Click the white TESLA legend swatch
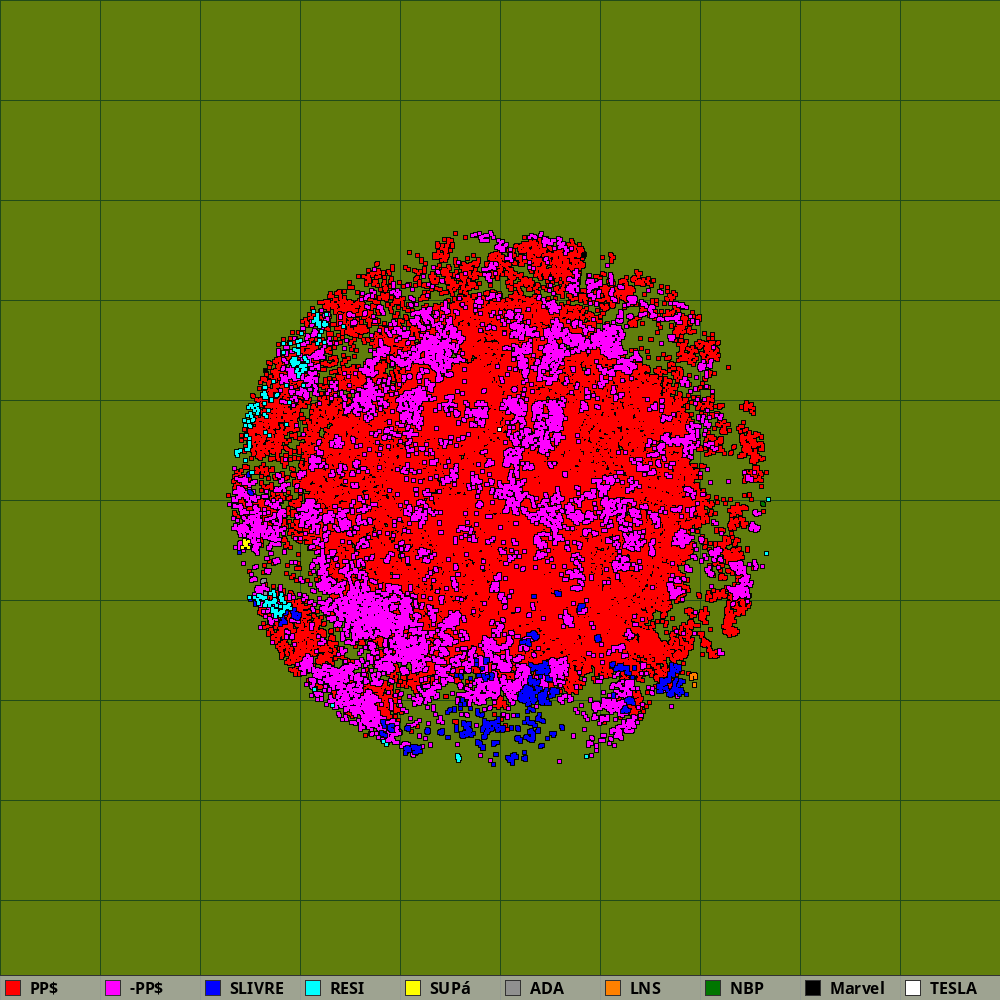 pyautogui.click(x=913, y=988)
